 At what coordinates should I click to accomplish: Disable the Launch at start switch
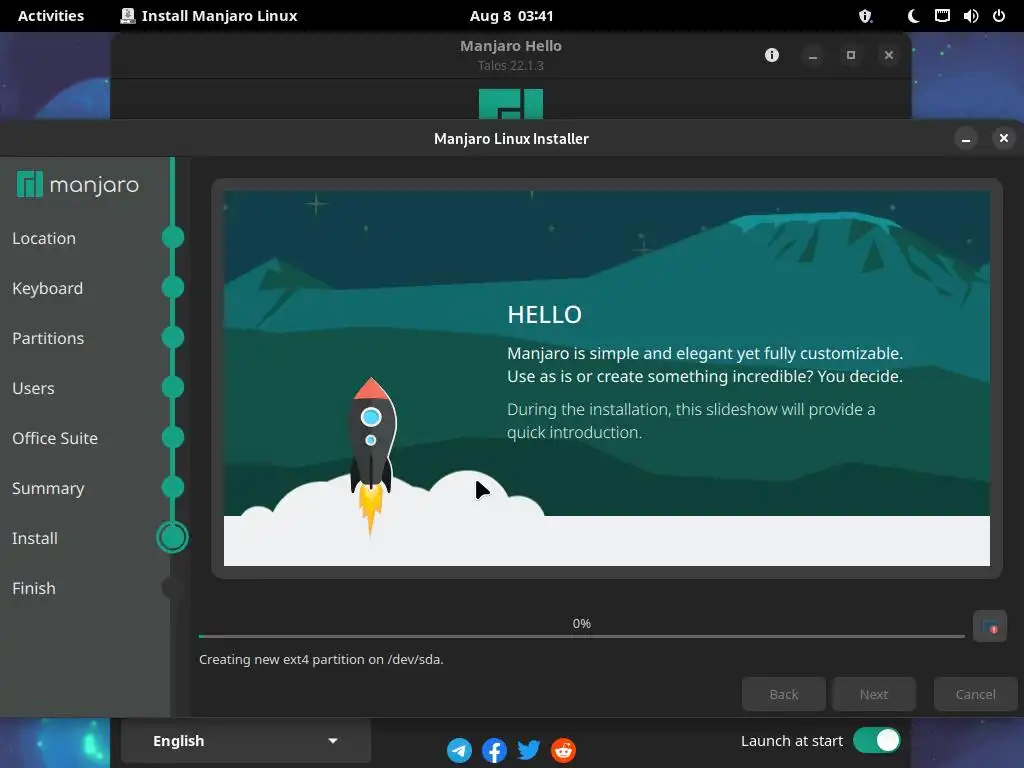click(876, 741)
